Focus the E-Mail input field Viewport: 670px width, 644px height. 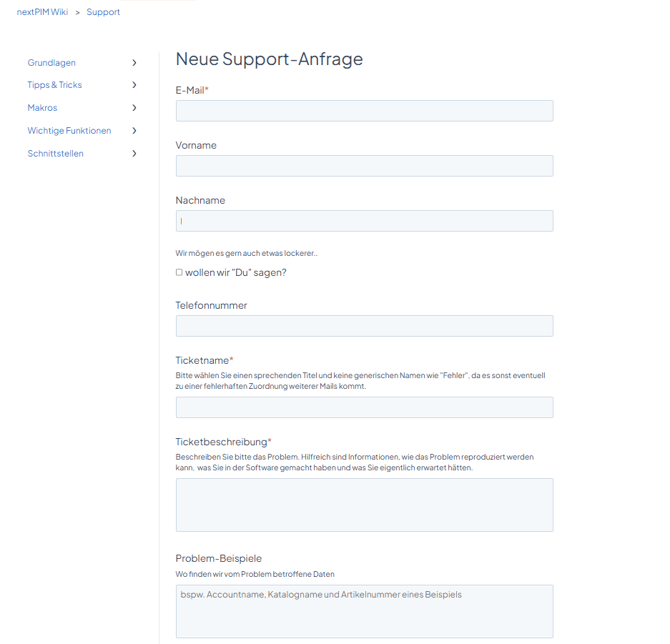pyautogui.click(x=364, y=111)
